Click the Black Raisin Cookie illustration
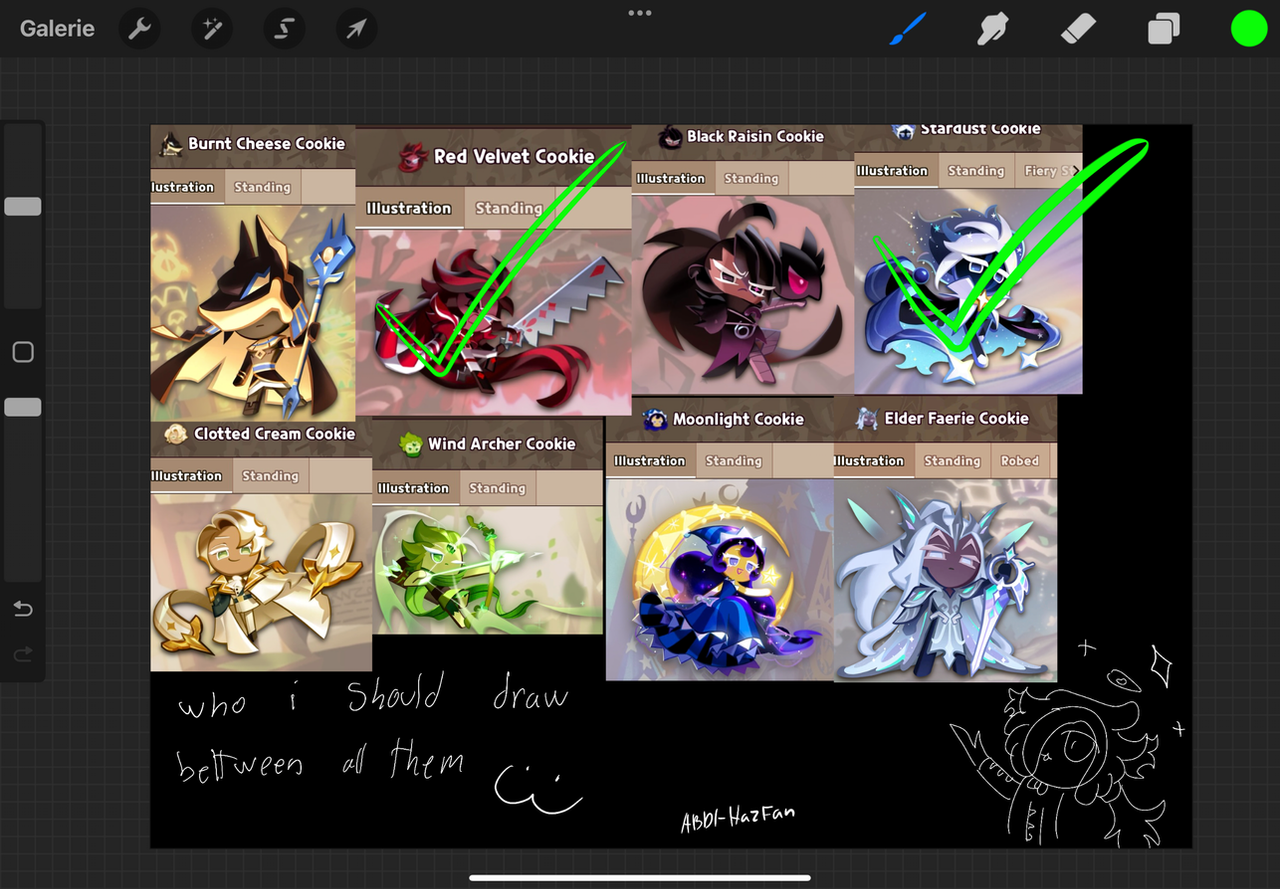This screenshot has width=1280, height=889. tap(743, 294)
